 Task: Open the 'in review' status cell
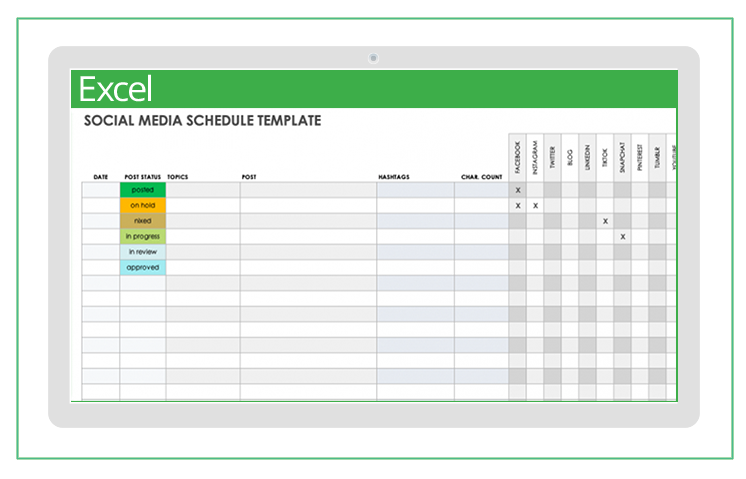tap(142, 252)
